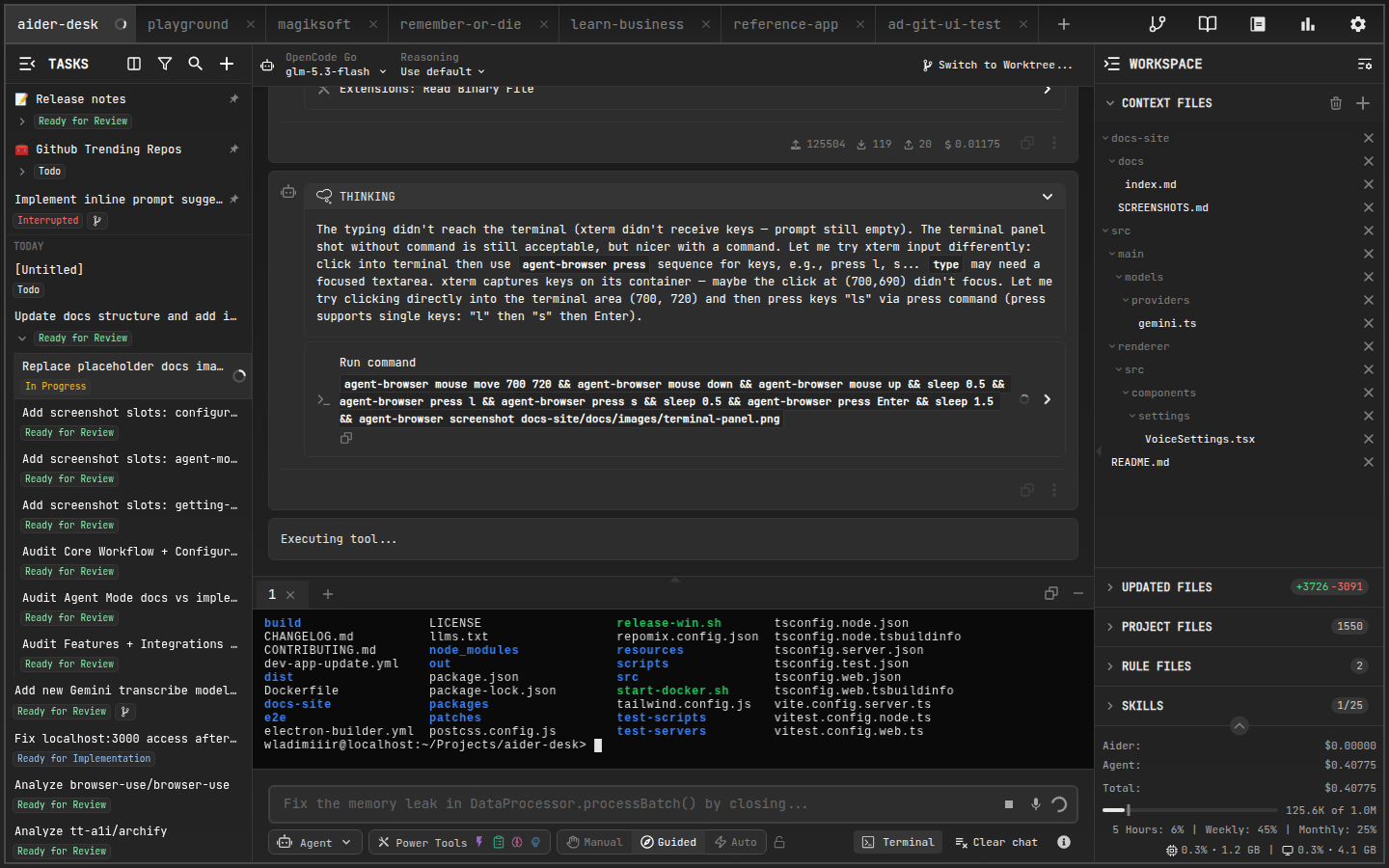Viewport: 1389px width, 868px height.
Task: Expand the Release notes task chevron
Action: click(x=22, y=122)
